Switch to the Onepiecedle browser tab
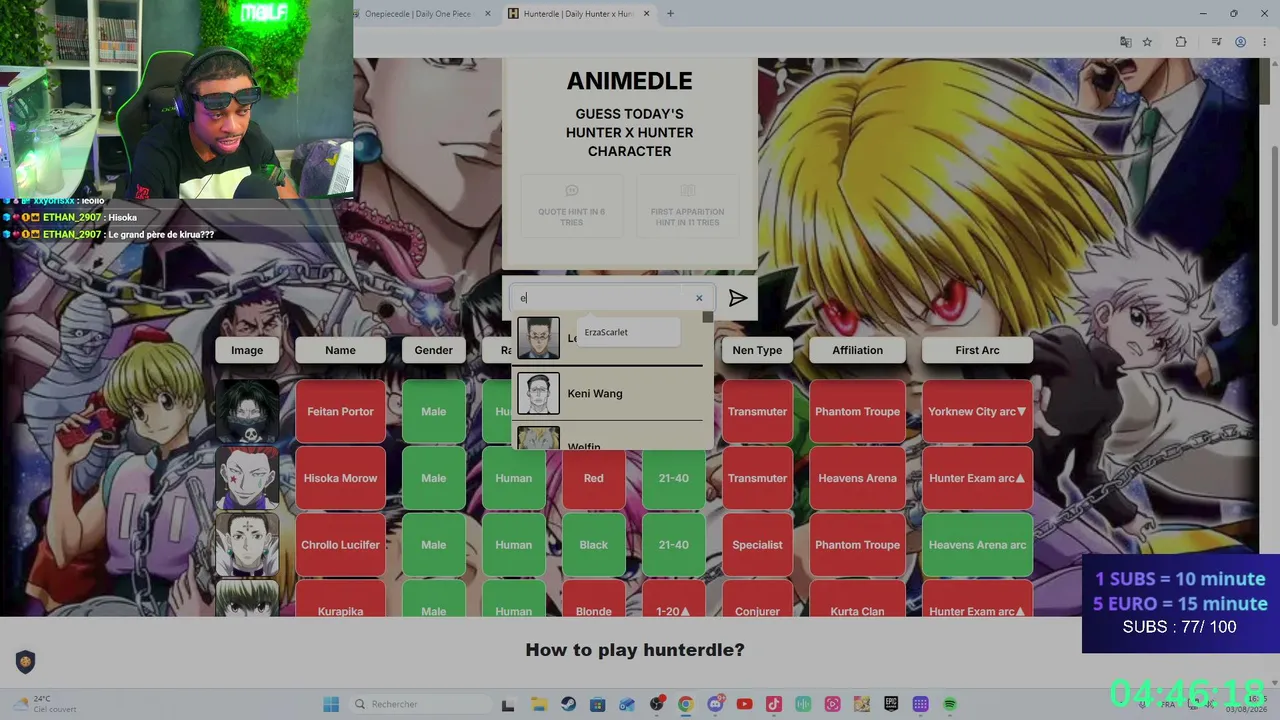This screenshot has height=720, width=1280. click(418, 14)
